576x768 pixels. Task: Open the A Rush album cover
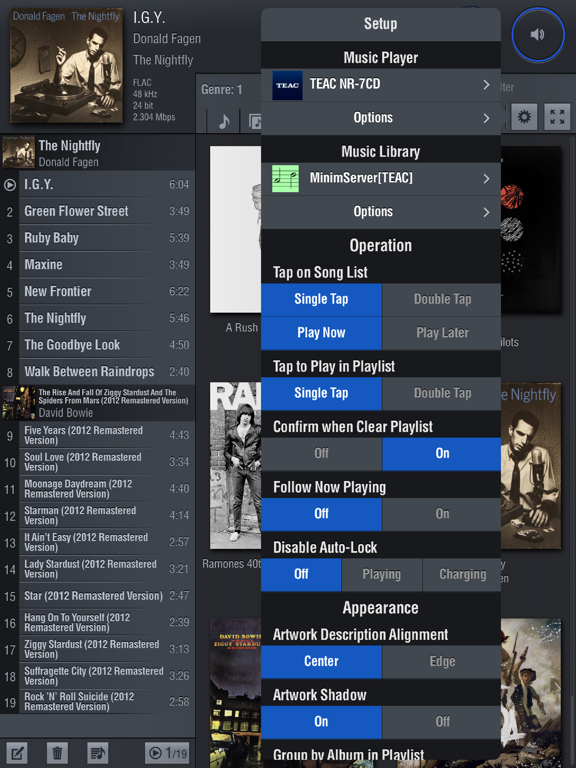(x=236, y=229)
